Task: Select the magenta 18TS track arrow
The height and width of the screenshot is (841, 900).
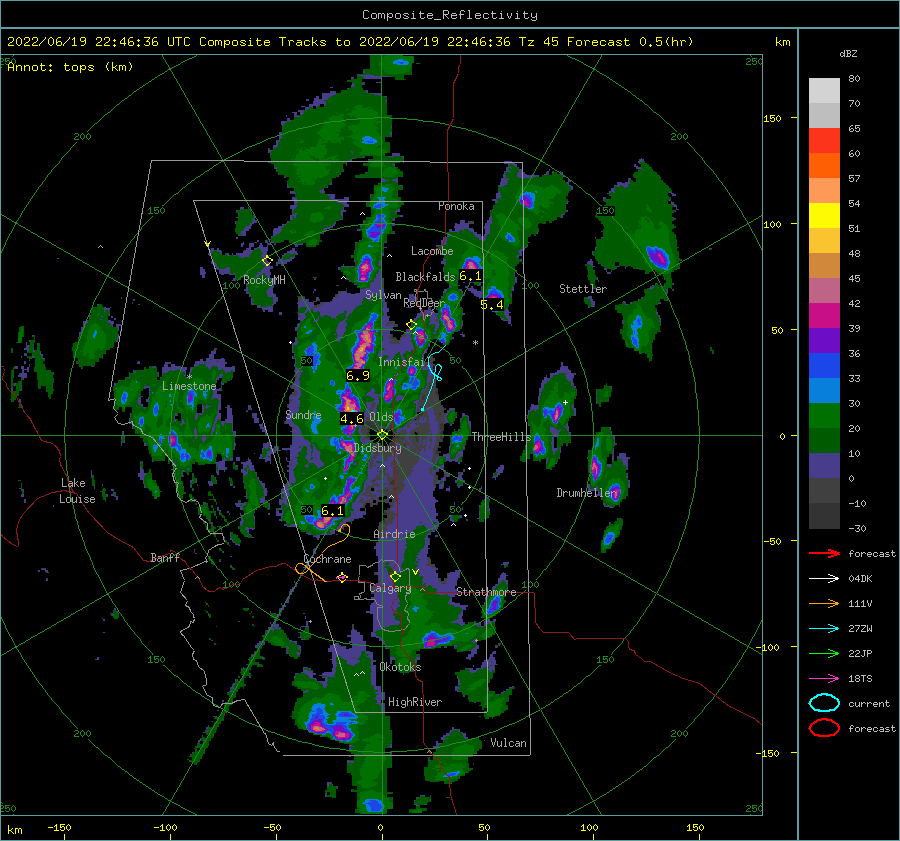Action: point(824,679)
